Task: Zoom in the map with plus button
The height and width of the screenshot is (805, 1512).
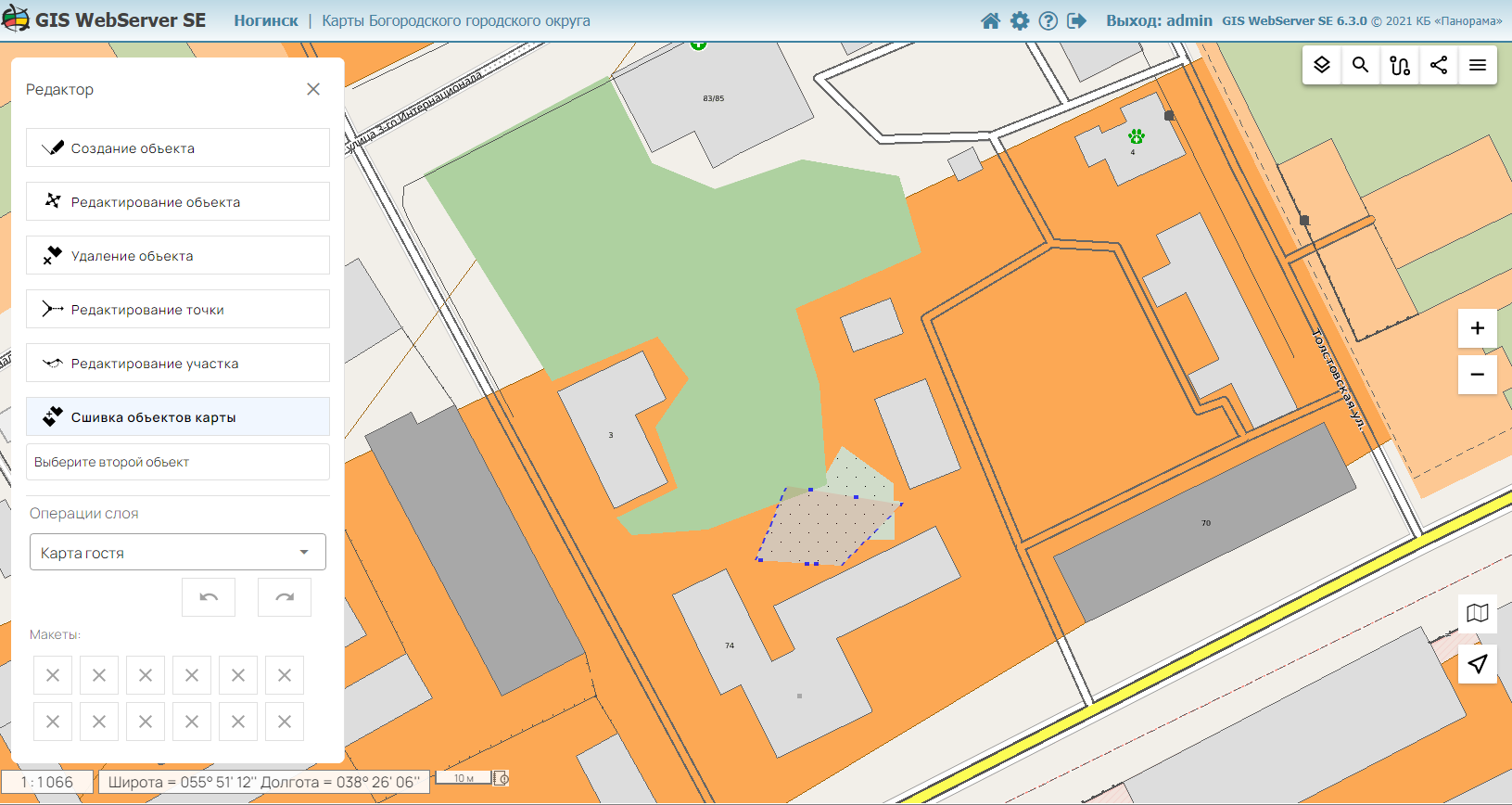Action: tap(1478, 328)
